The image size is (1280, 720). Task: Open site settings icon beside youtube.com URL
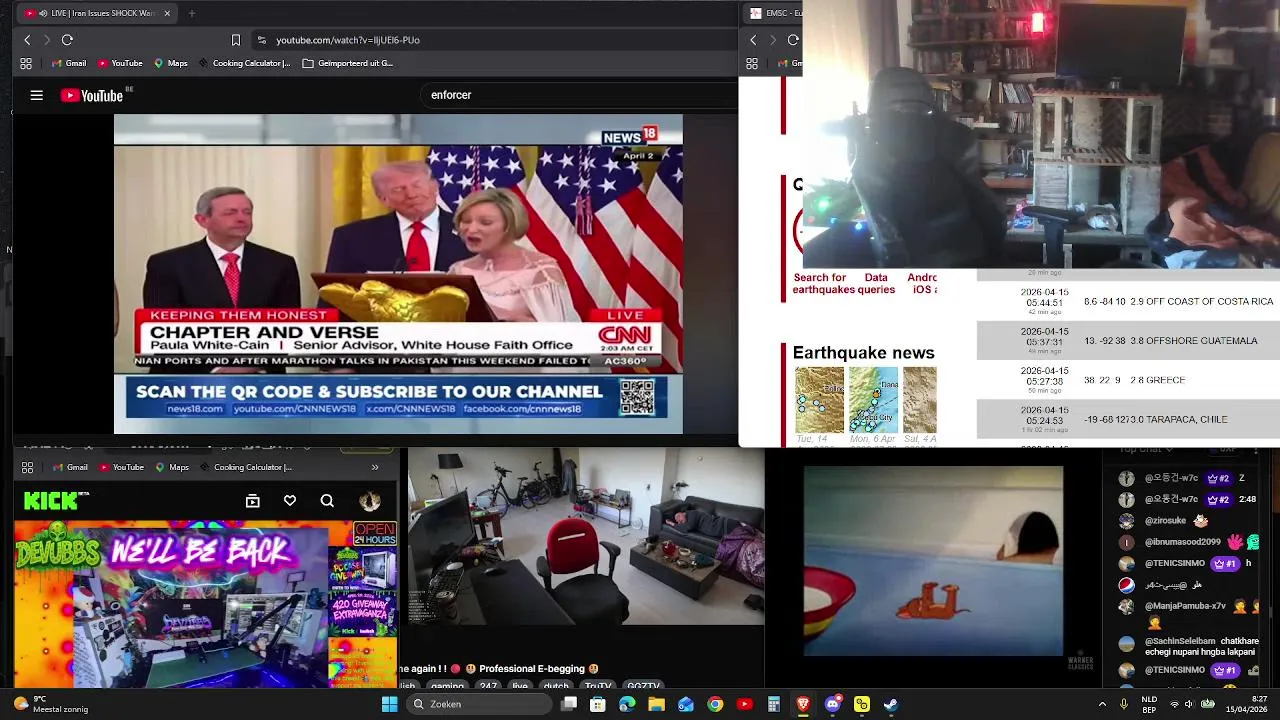262,40
